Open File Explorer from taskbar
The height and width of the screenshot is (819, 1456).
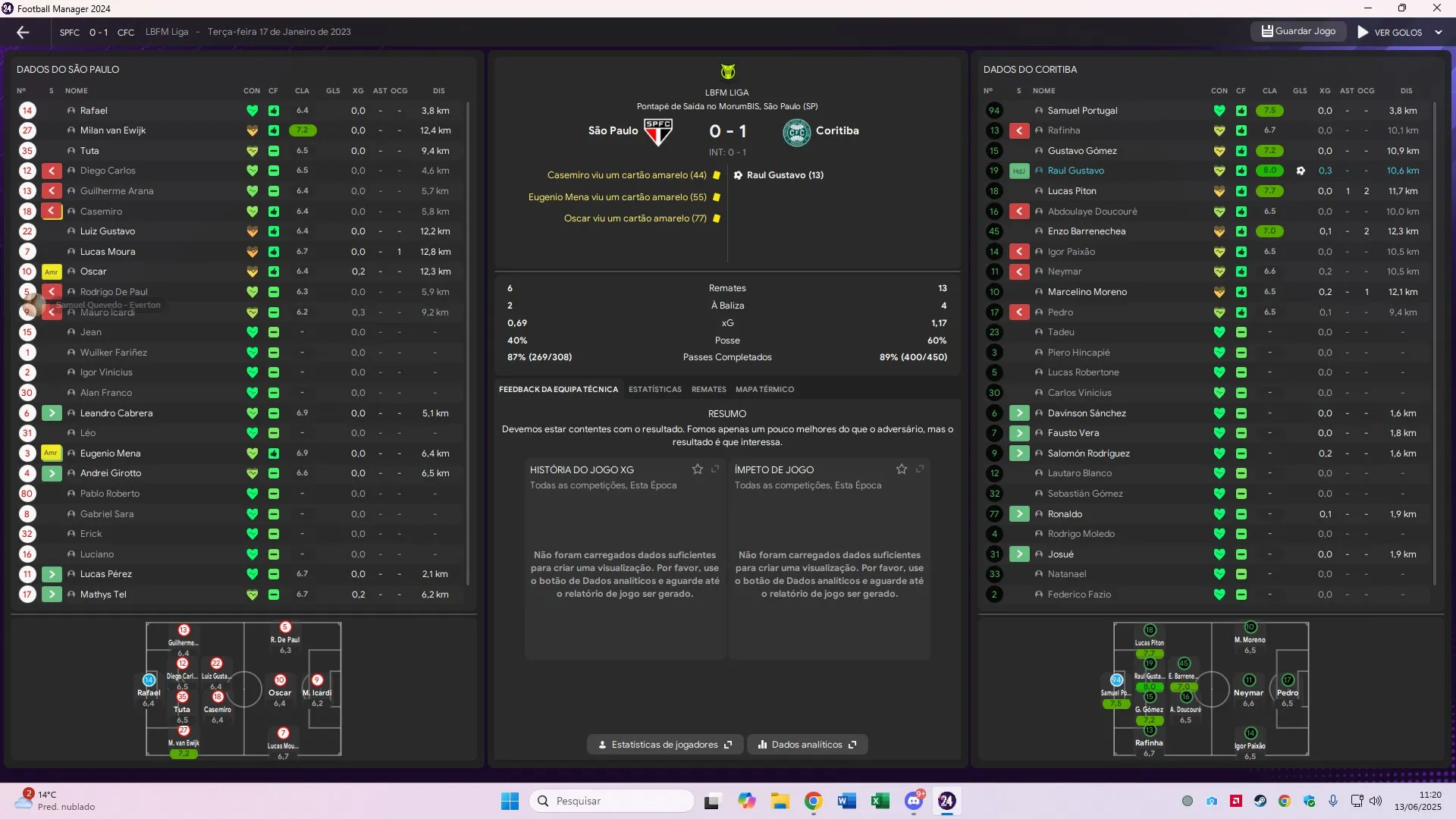coord(780,801)
